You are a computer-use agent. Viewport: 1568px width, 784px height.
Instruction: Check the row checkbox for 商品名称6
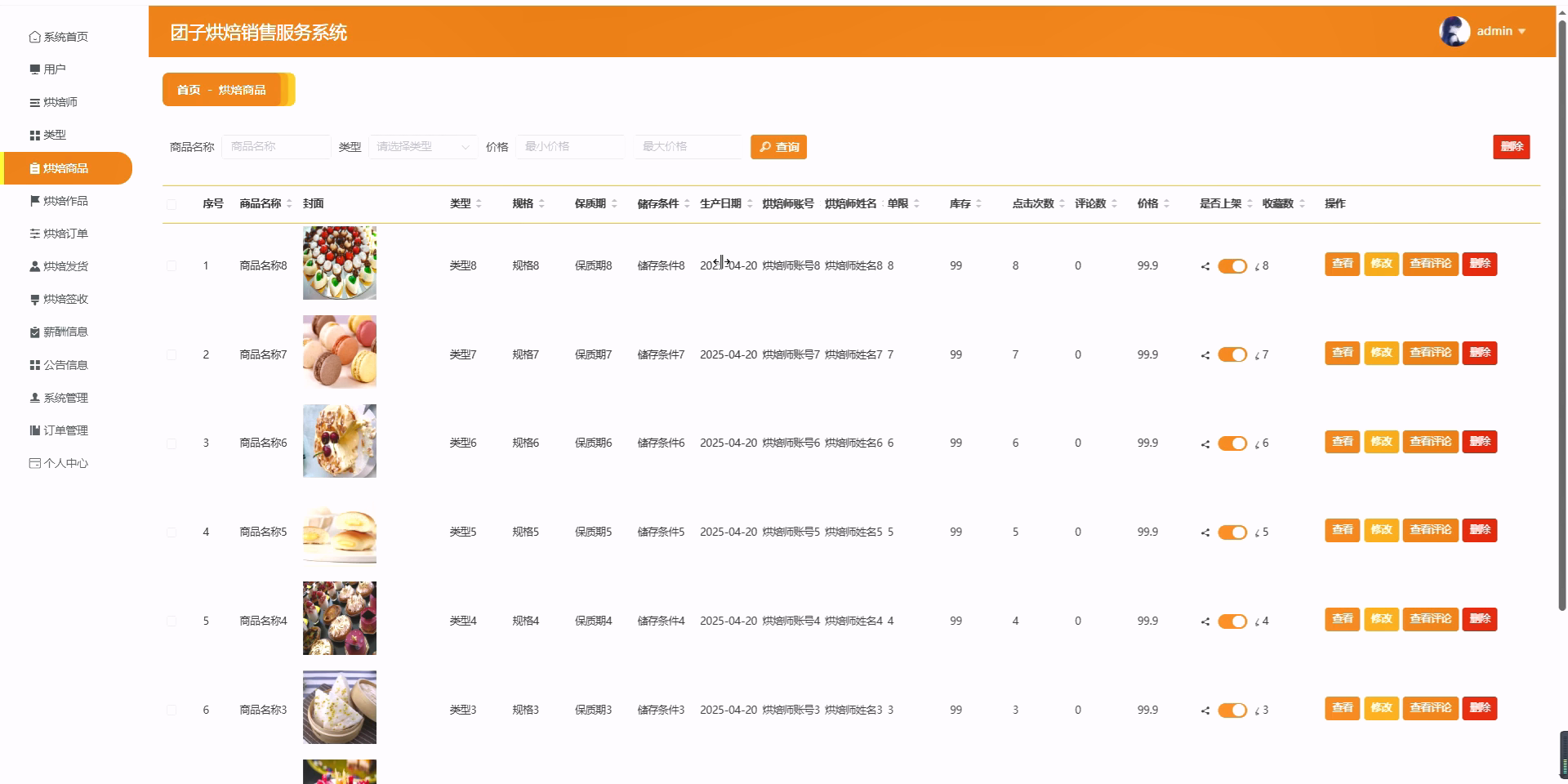[x=171, y=443]
